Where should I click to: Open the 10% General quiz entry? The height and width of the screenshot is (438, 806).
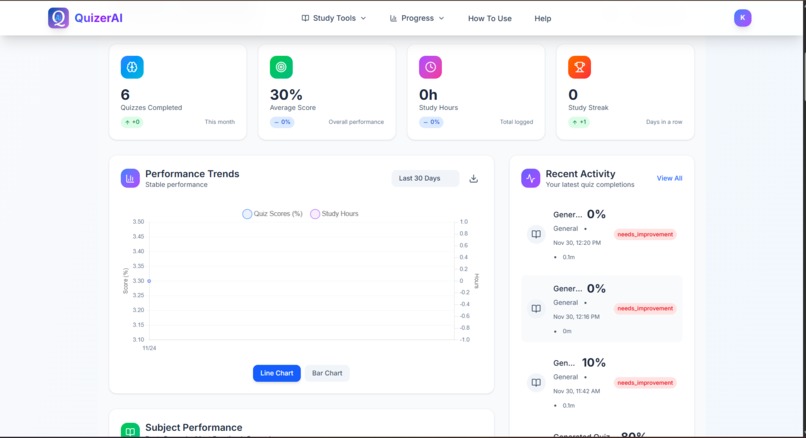pos(601,383)
